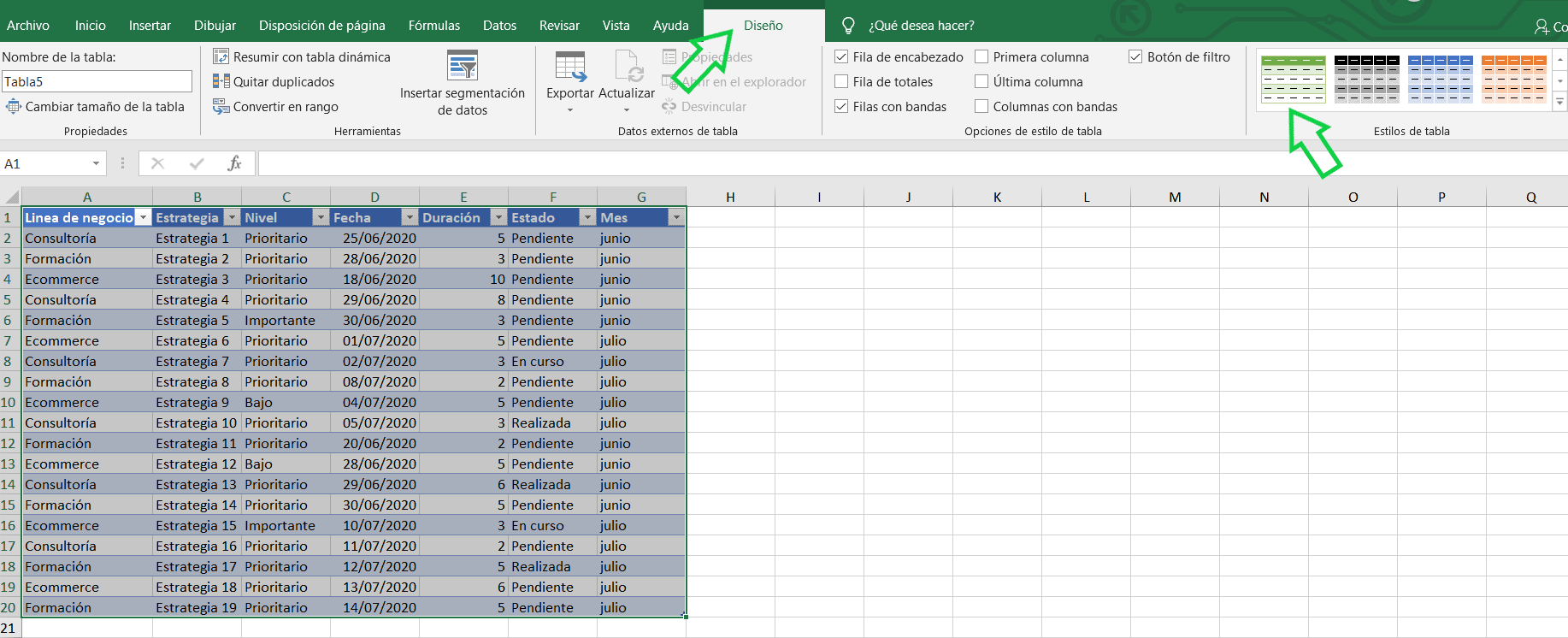Click Cambiar tamaño de la tabla icon
This screenshot has width=1568, height=638.
pos(13,106)
